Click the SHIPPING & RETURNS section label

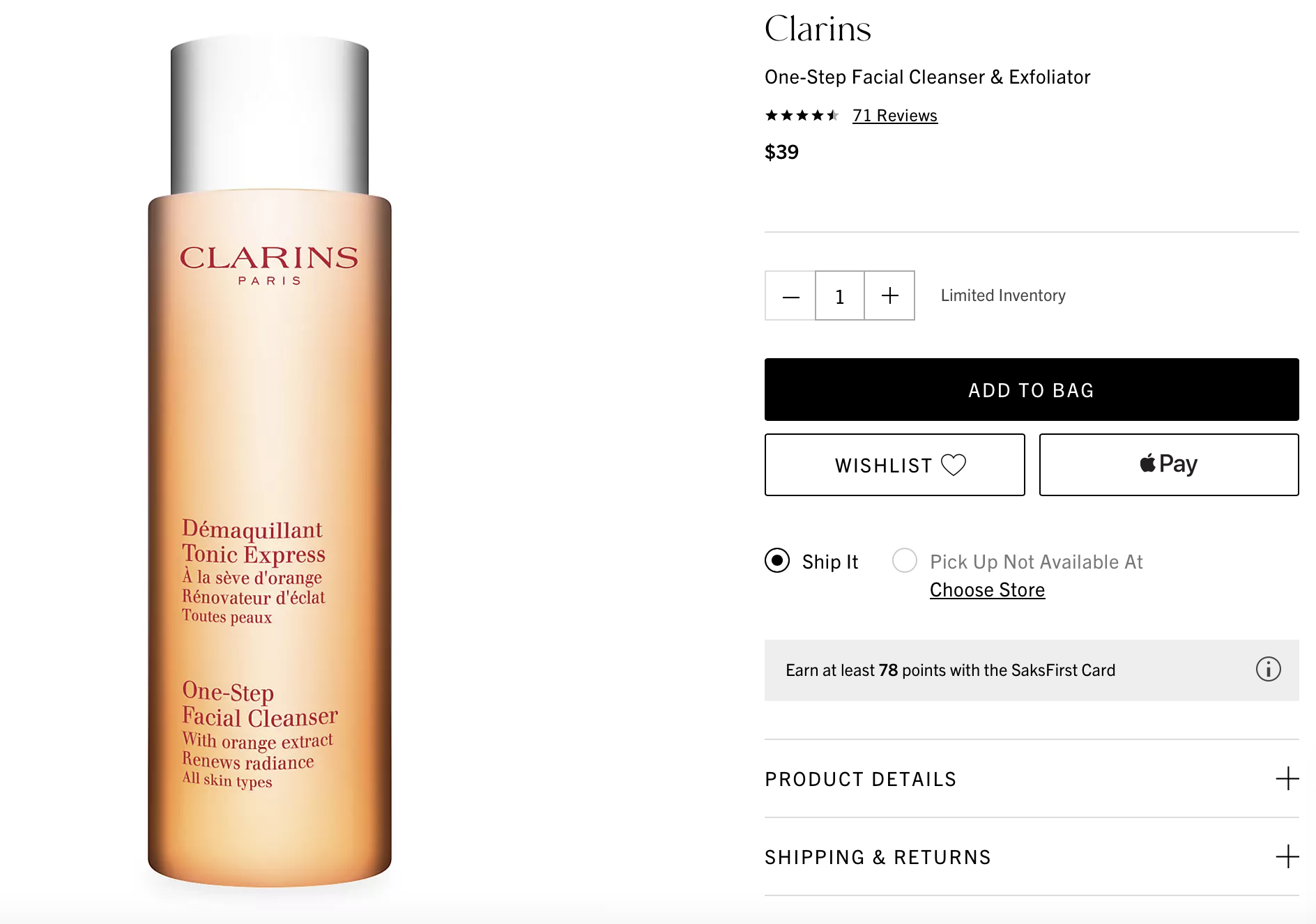pos(878,857)
